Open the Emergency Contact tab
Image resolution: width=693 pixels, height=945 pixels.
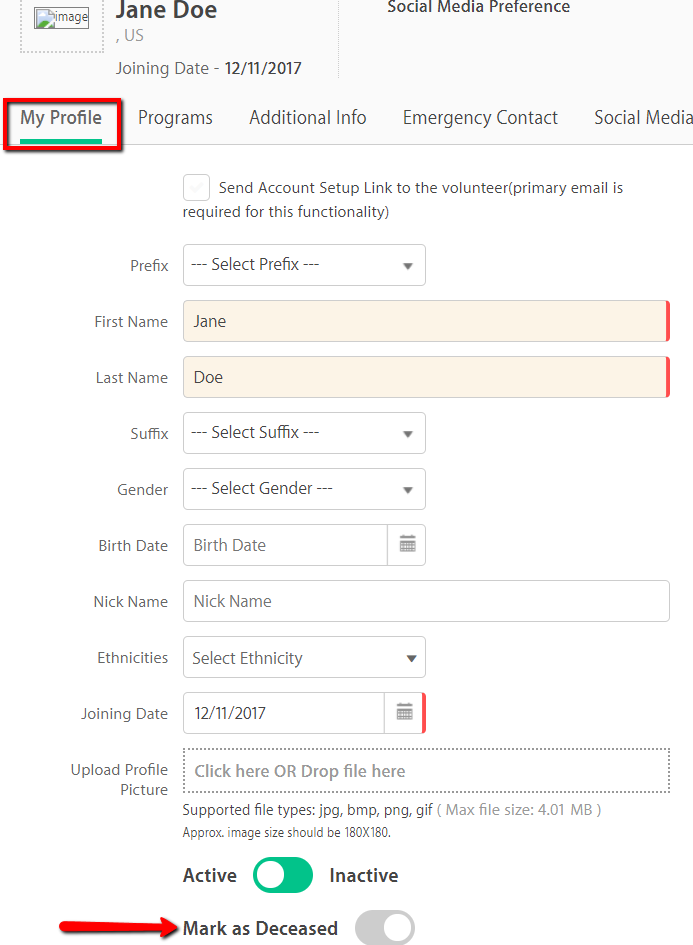pos(480,118)
